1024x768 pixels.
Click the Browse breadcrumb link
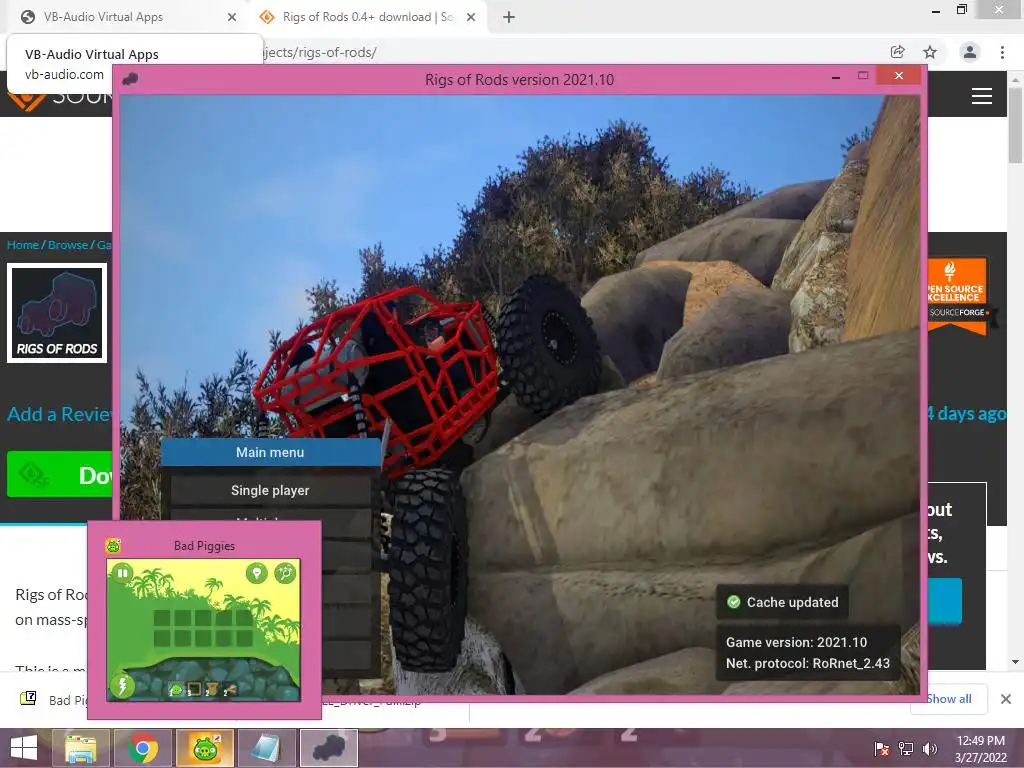pyautogui.click(x=68, y=245)
